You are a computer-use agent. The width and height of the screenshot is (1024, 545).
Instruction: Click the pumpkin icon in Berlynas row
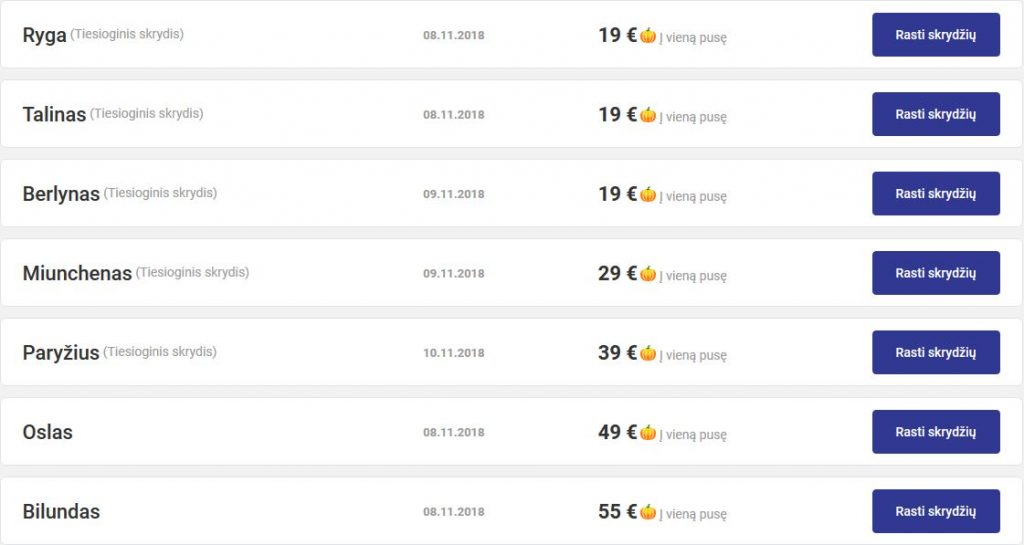point(648,194)
